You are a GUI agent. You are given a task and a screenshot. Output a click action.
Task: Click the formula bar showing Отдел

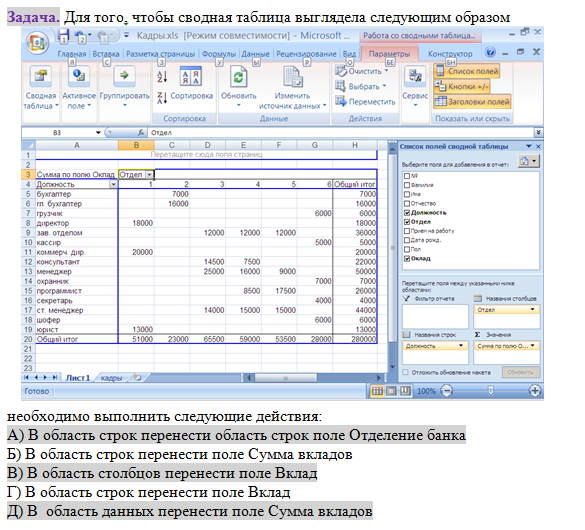(341, 132)
